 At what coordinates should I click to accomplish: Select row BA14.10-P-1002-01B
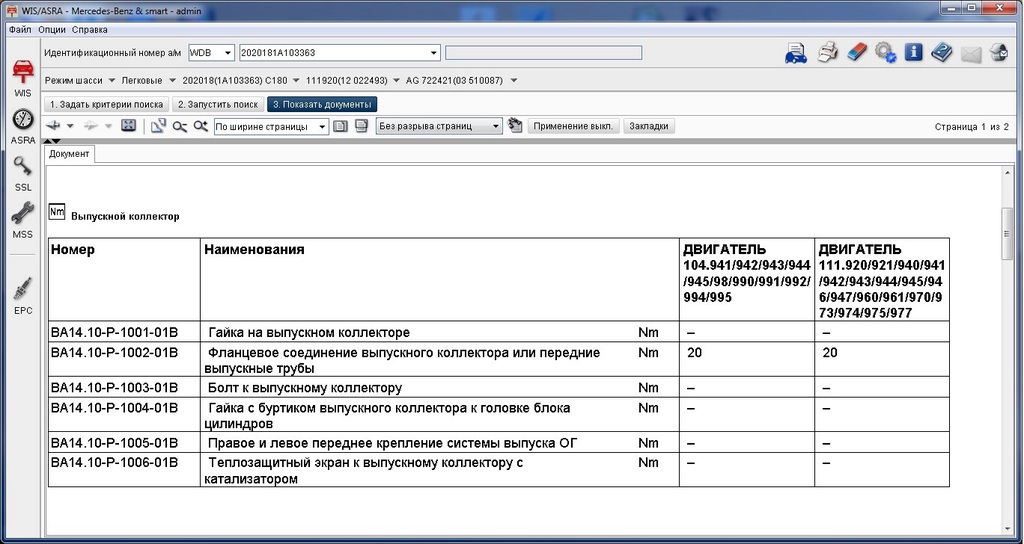pos(499,360)
